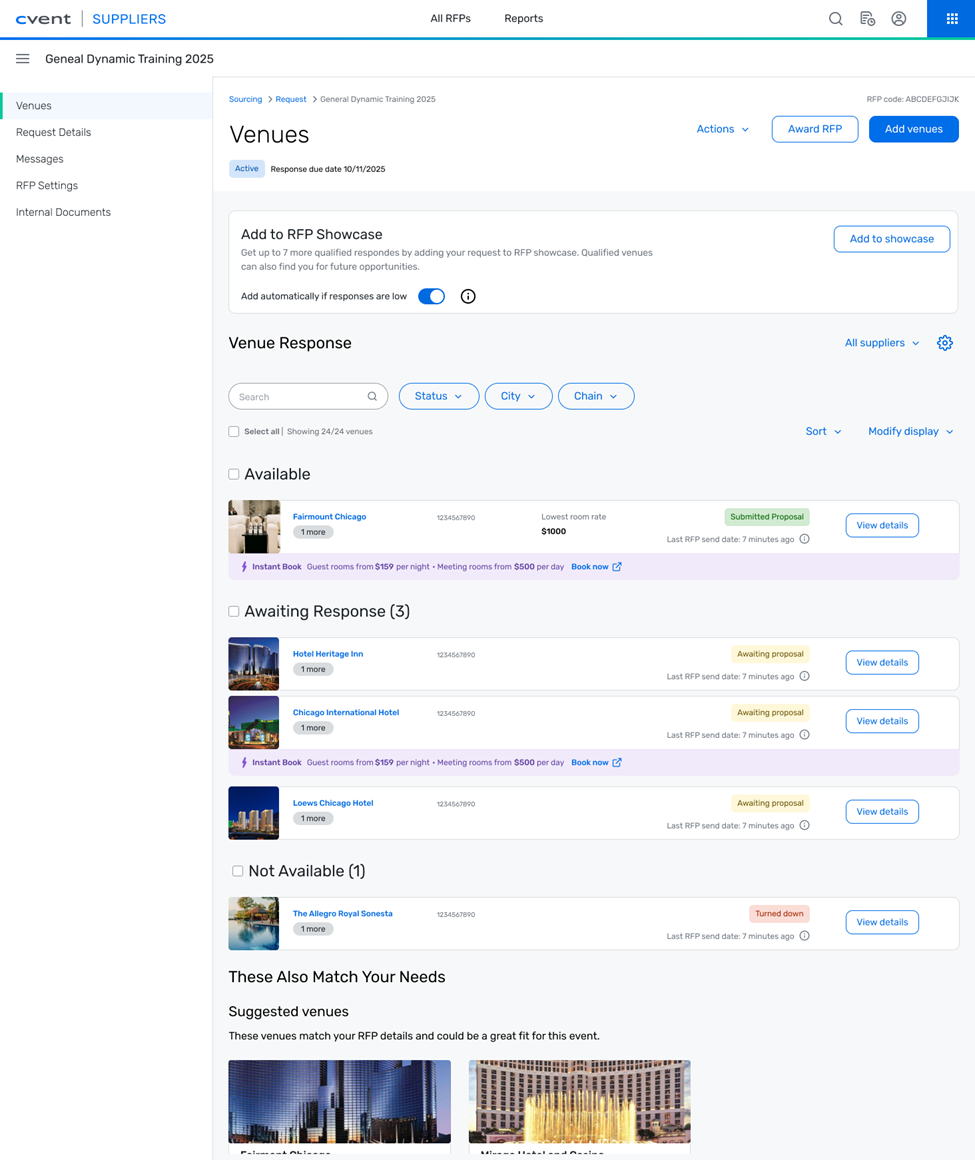
Task: Click the Cvent Suppliers logo
Action: pos(91,18)
